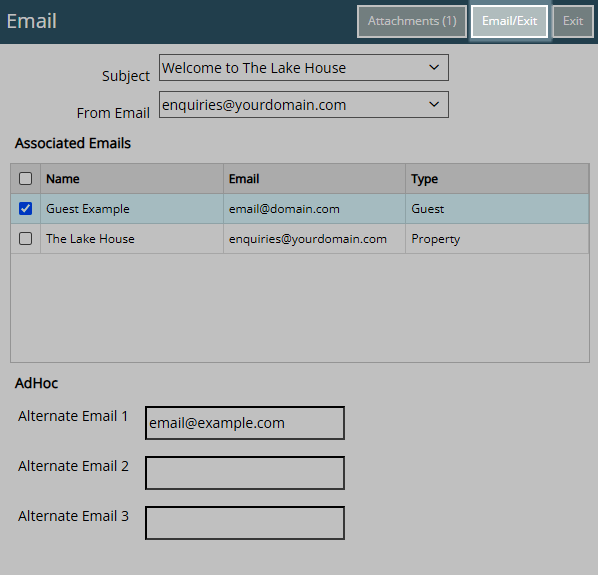The width and height of the screenshot is (598, 575).
Task: Click the Guest type cell
Action: (x=497, y=209)
